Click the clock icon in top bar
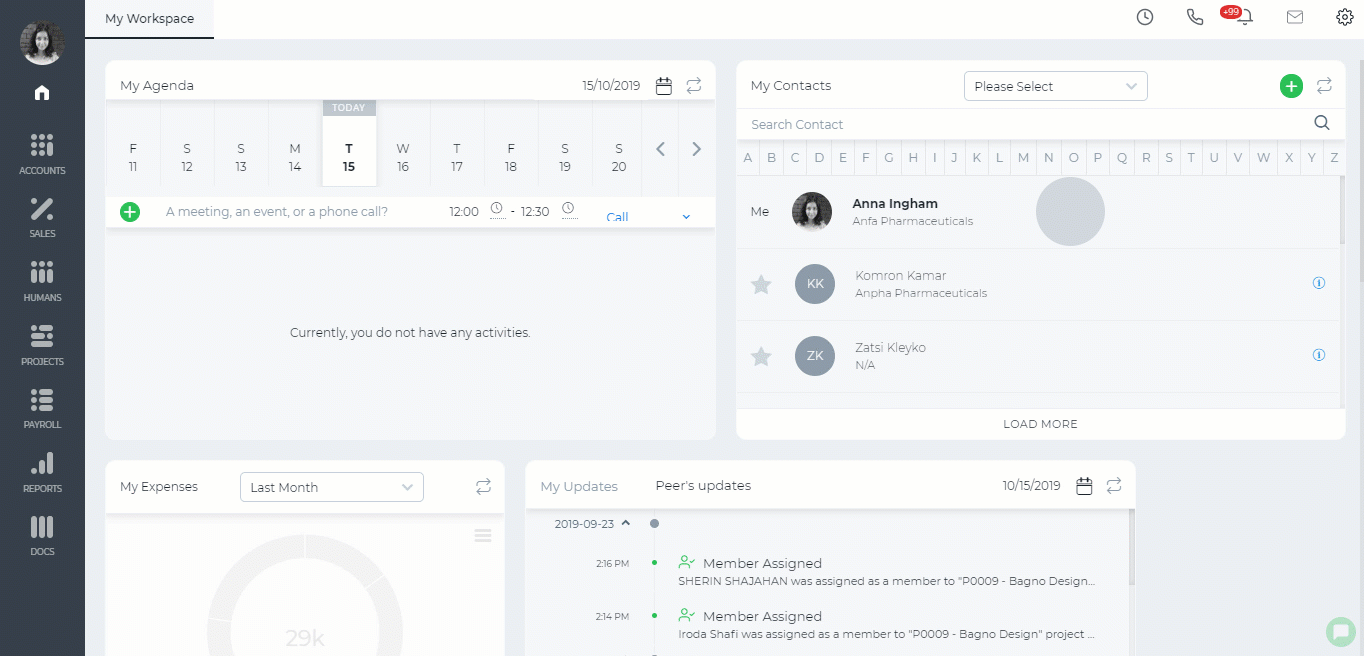 click(1145, 17)
